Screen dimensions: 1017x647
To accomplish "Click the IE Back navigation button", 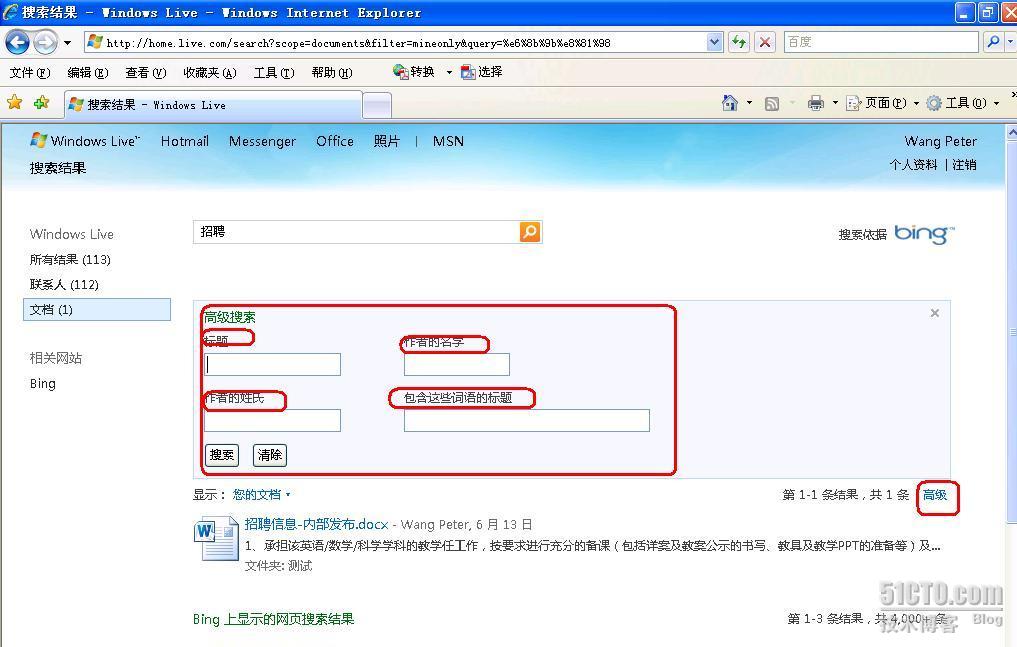I will [x=18, y=43].
